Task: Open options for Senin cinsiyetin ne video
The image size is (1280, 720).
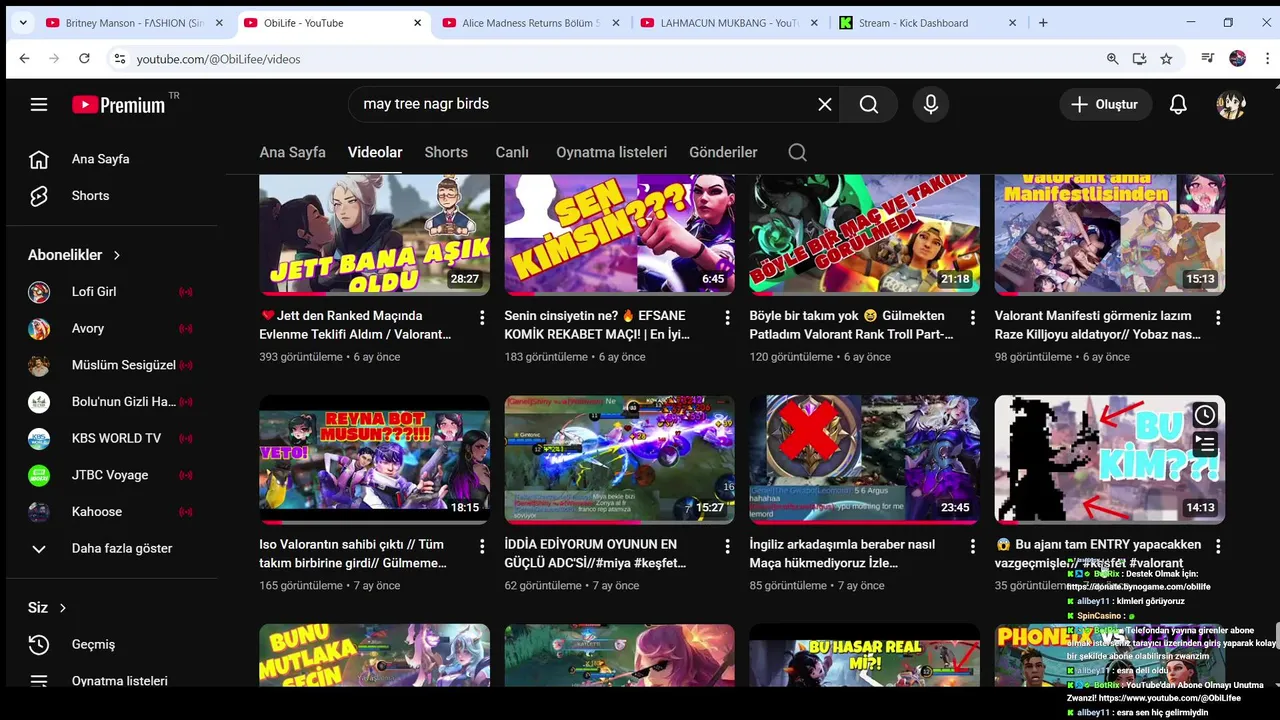Action: (x=727, y=317)
